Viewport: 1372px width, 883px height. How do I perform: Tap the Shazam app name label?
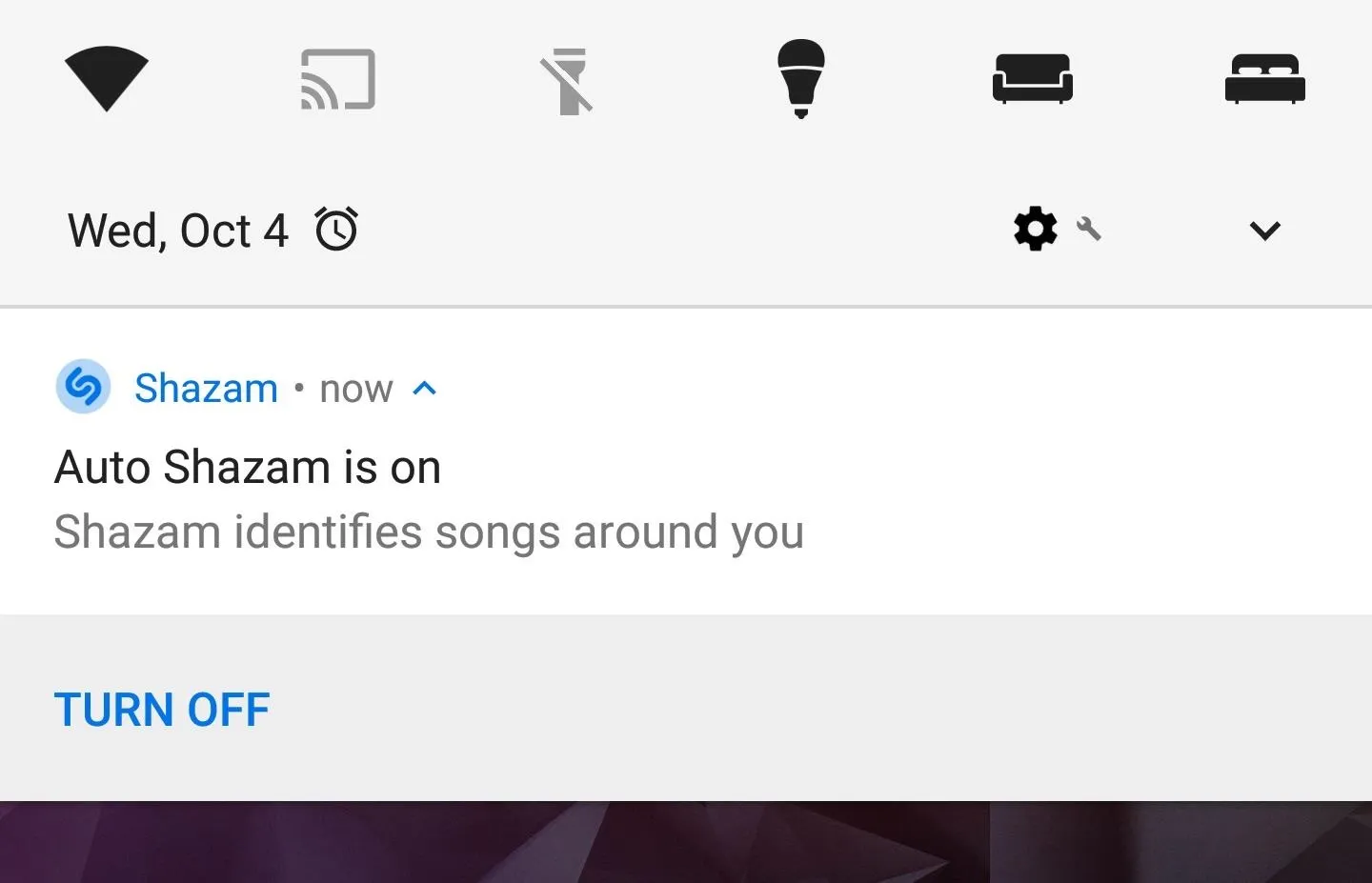[x=206, y=388]
